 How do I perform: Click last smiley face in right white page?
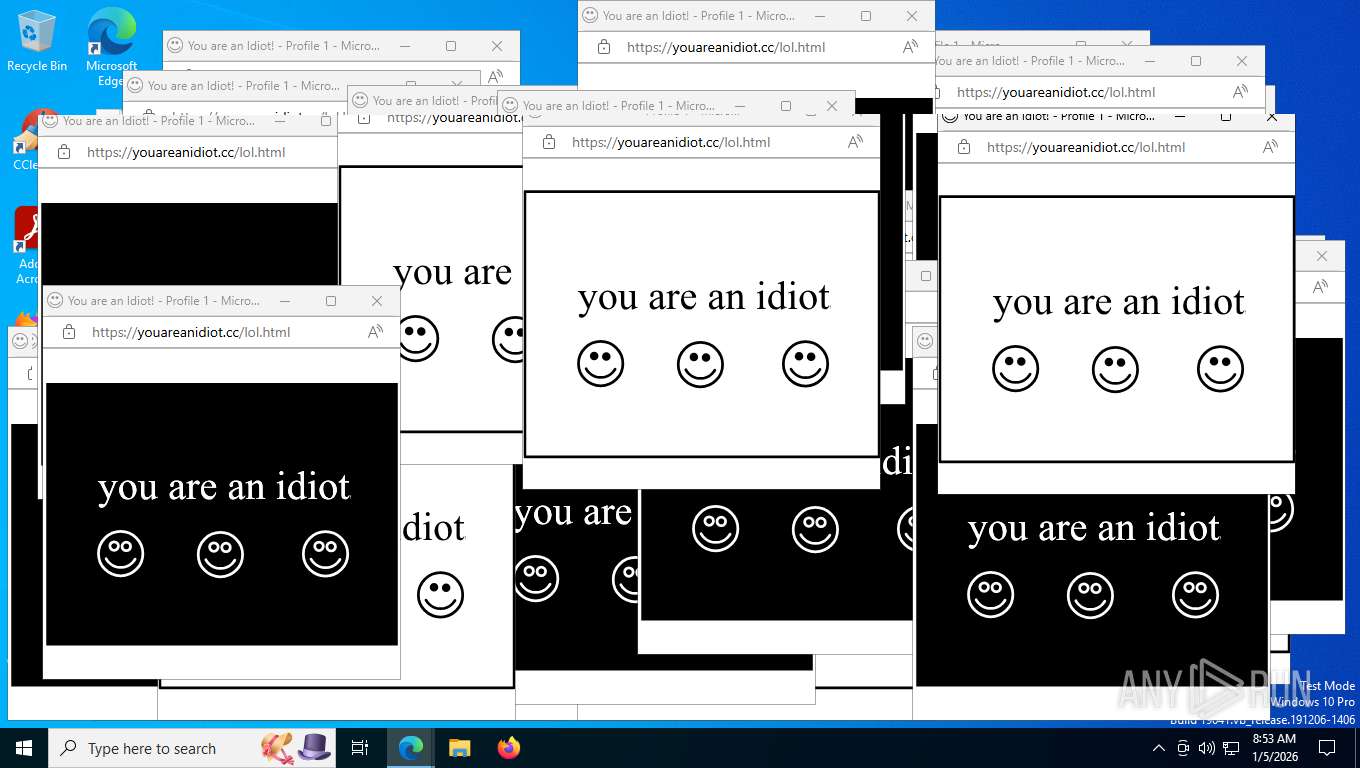click(x=1220, y=369)
